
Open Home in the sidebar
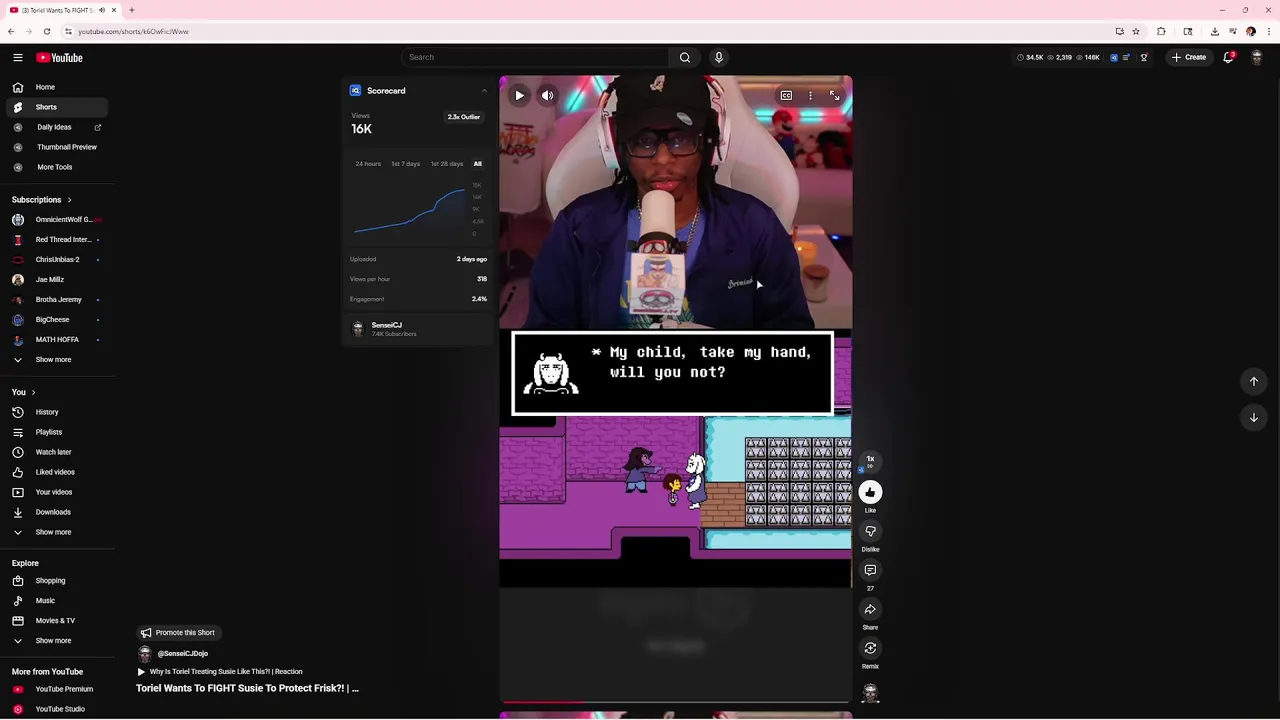(x=58, y=87)
